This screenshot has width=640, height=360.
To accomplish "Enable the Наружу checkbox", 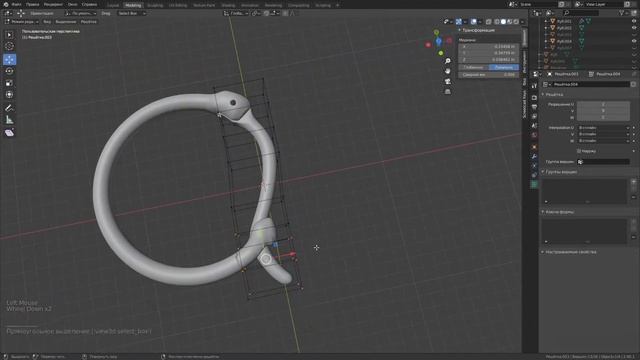I will 579,151.
